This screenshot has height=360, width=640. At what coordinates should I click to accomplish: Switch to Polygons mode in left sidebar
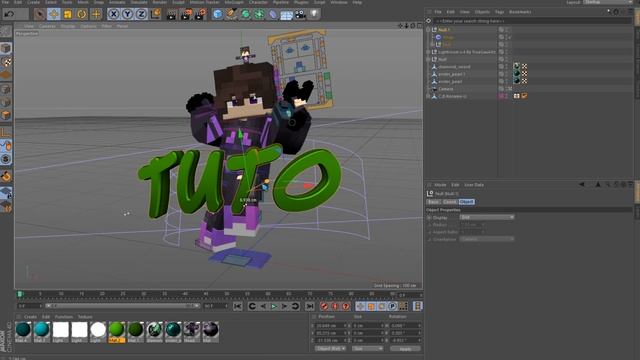6,115
